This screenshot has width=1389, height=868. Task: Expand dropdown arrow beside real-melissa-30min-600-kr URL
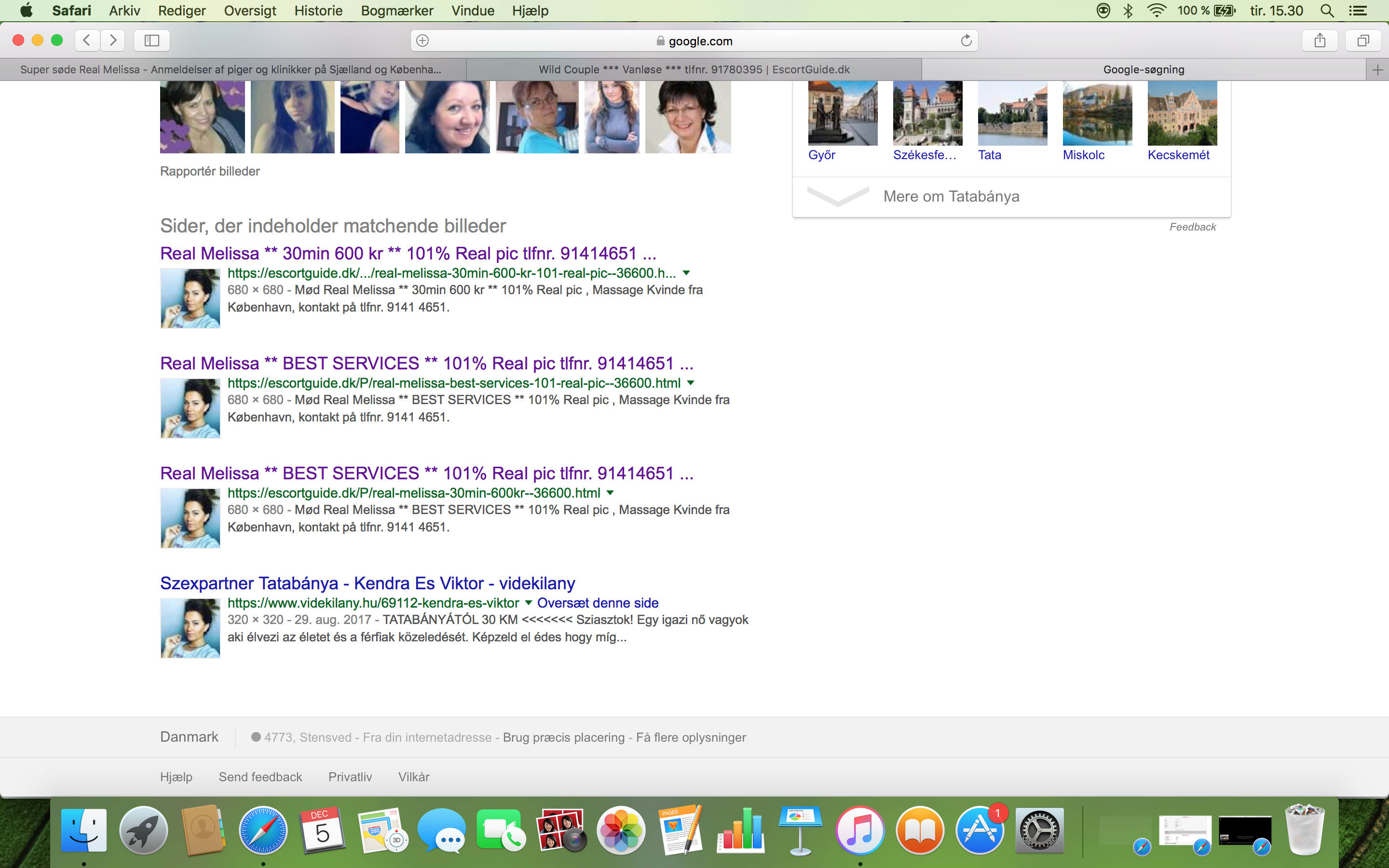click(x=686, y=273)
